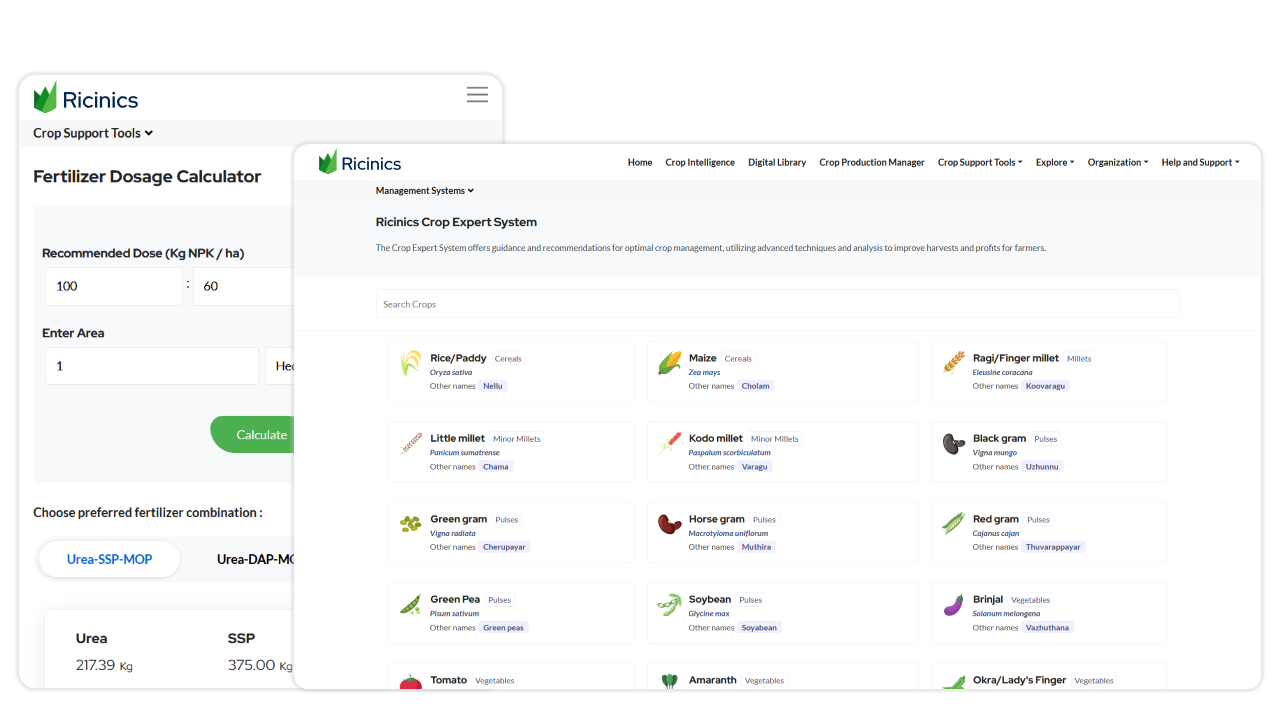The image size is (1280, 720).
Task: Open the Digital Library menu item
Action: click(777, 163)
